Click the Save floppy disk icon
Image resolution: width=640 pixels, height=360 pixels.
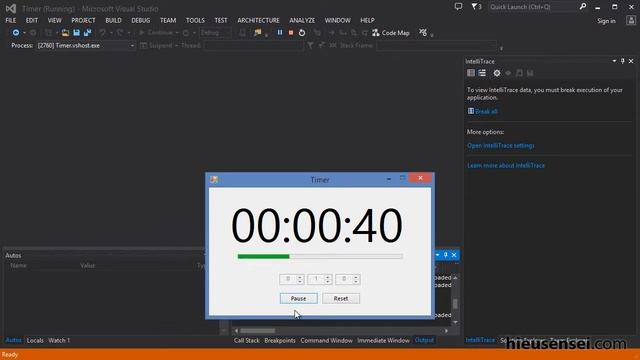pos(76,33)
